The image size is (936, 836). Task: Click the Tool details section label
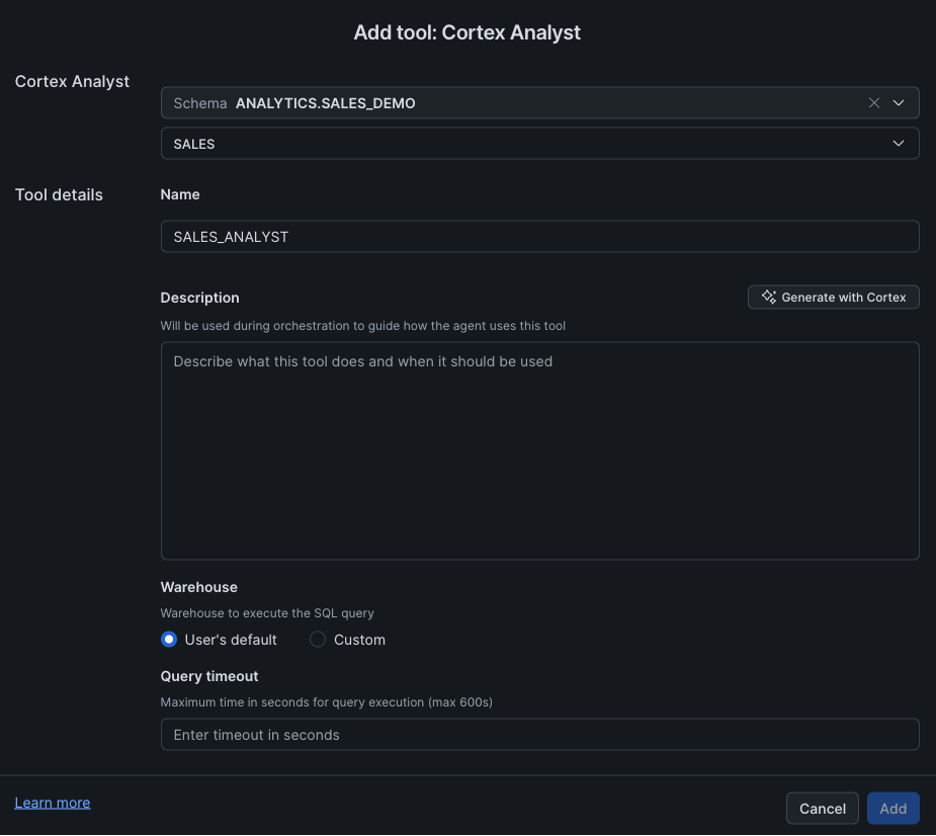coord(58,195)
